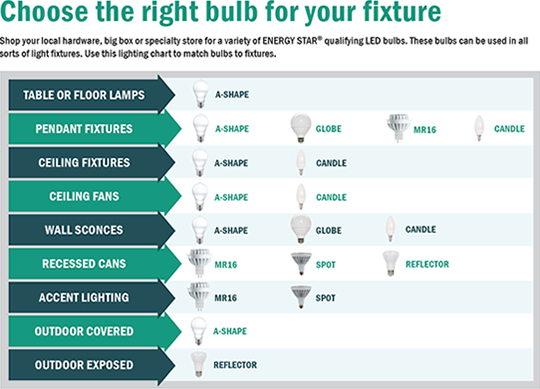
Task: Choose the Outdoor Exposed arrow label
Action: 92,365
